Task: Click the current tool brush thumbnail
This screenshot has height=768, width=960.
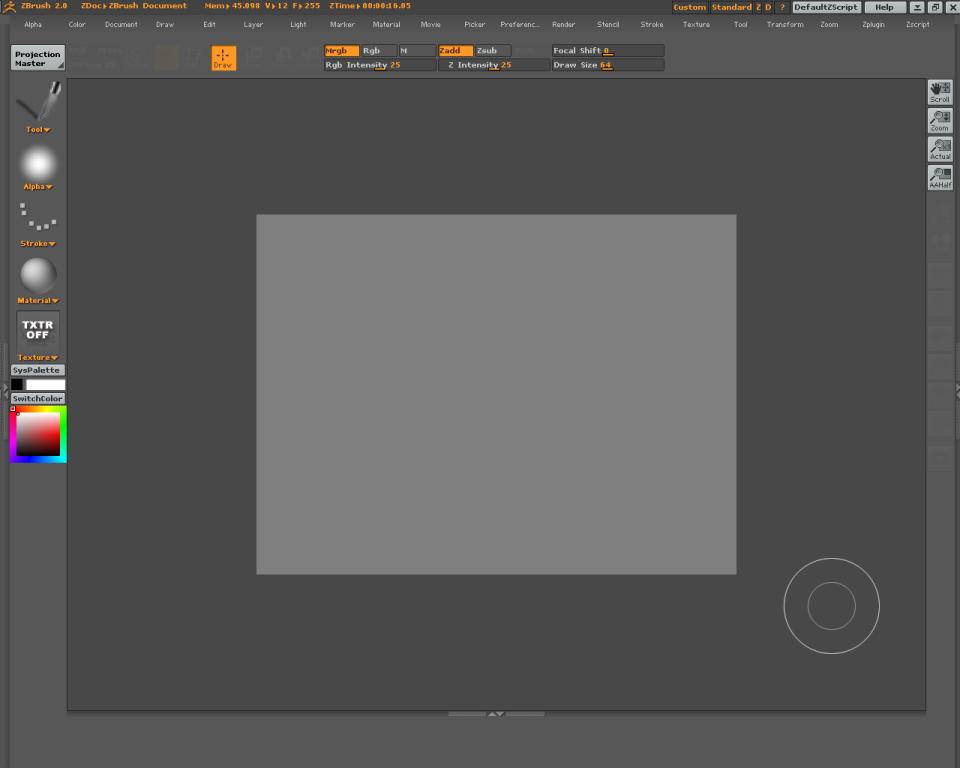Action: [x=38, y=102]
